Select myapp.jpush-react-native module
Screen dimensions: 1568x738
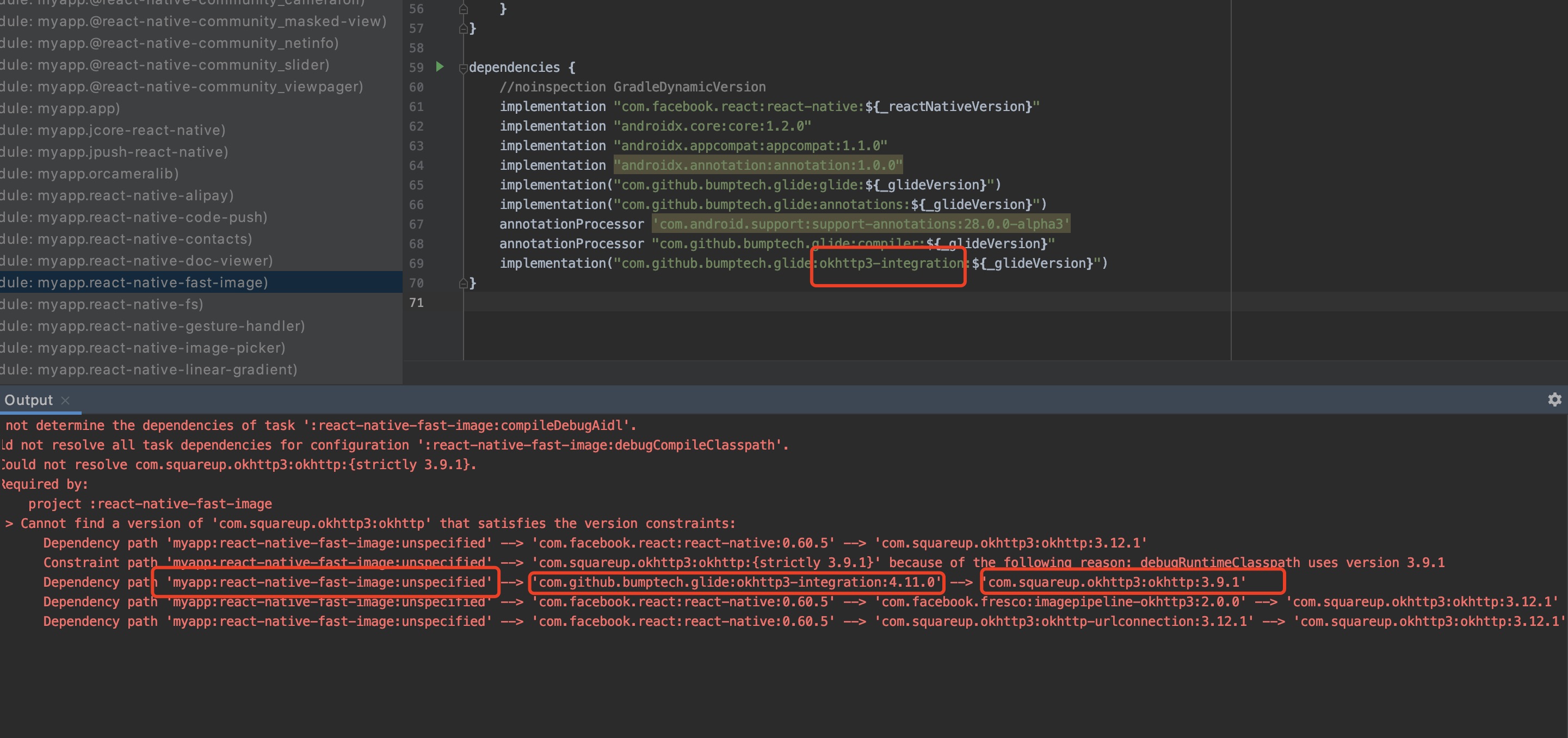132,152
